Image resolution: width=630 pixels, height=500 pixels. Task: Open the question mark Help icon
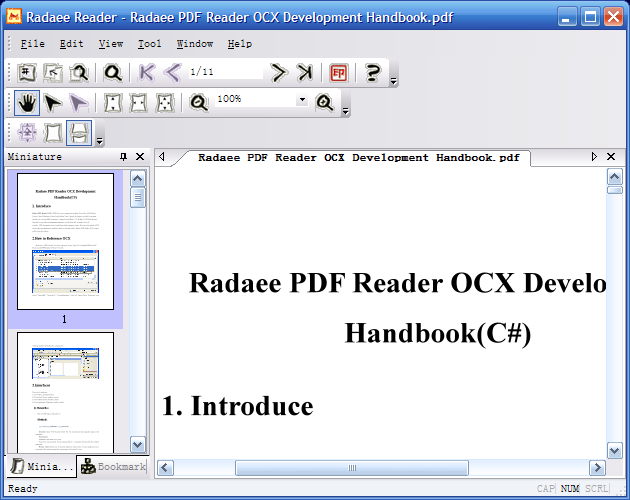point(372,73)
